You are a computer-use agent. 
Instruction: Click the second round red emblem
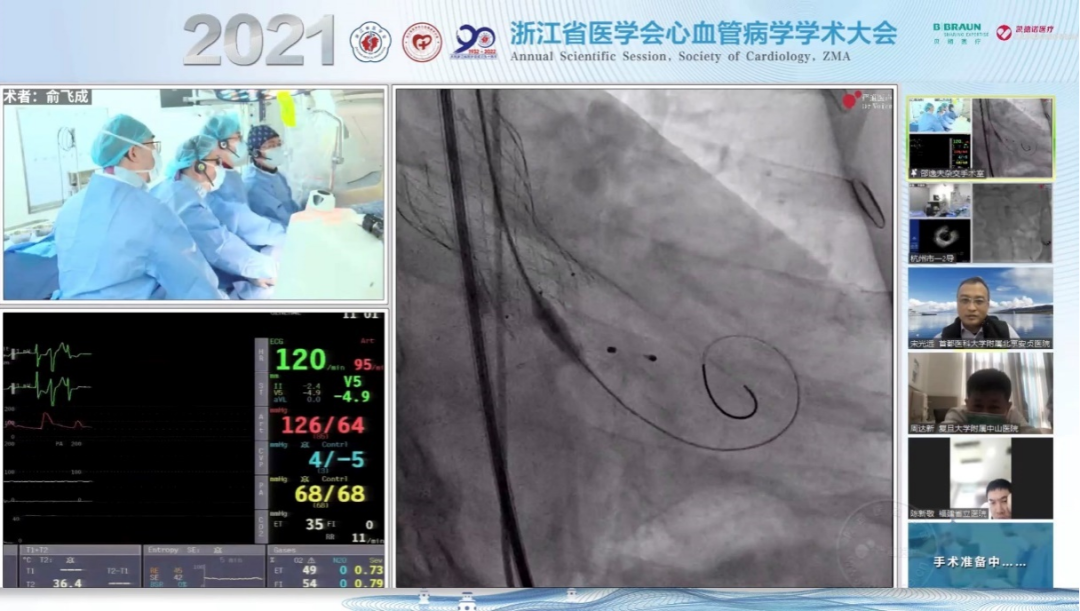(422, 42)
